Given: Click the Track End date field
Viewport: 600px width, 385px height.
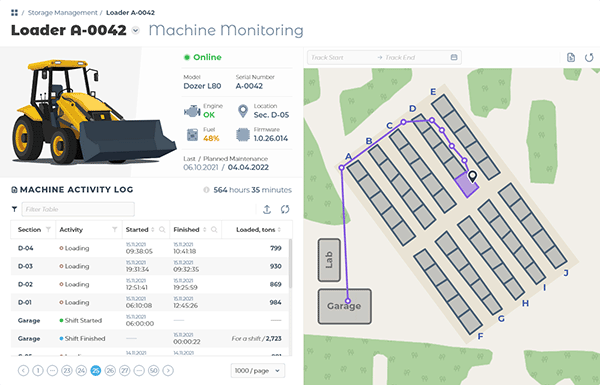Looking at the screenshot, I should click(415, 57).
